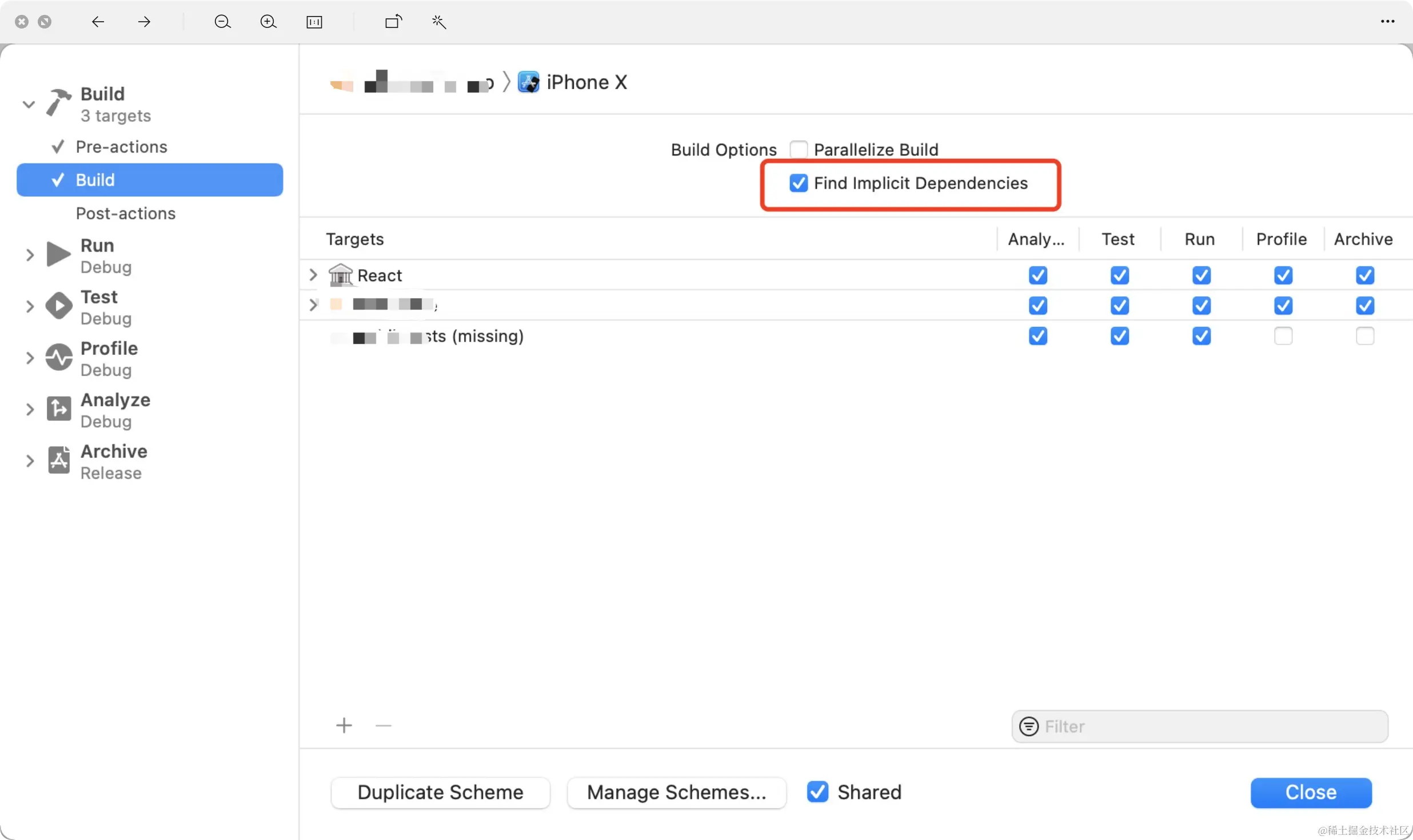Select Pre-actions in the sidebar
This screenshot has height=840, width=1413.
click(121, 147)
